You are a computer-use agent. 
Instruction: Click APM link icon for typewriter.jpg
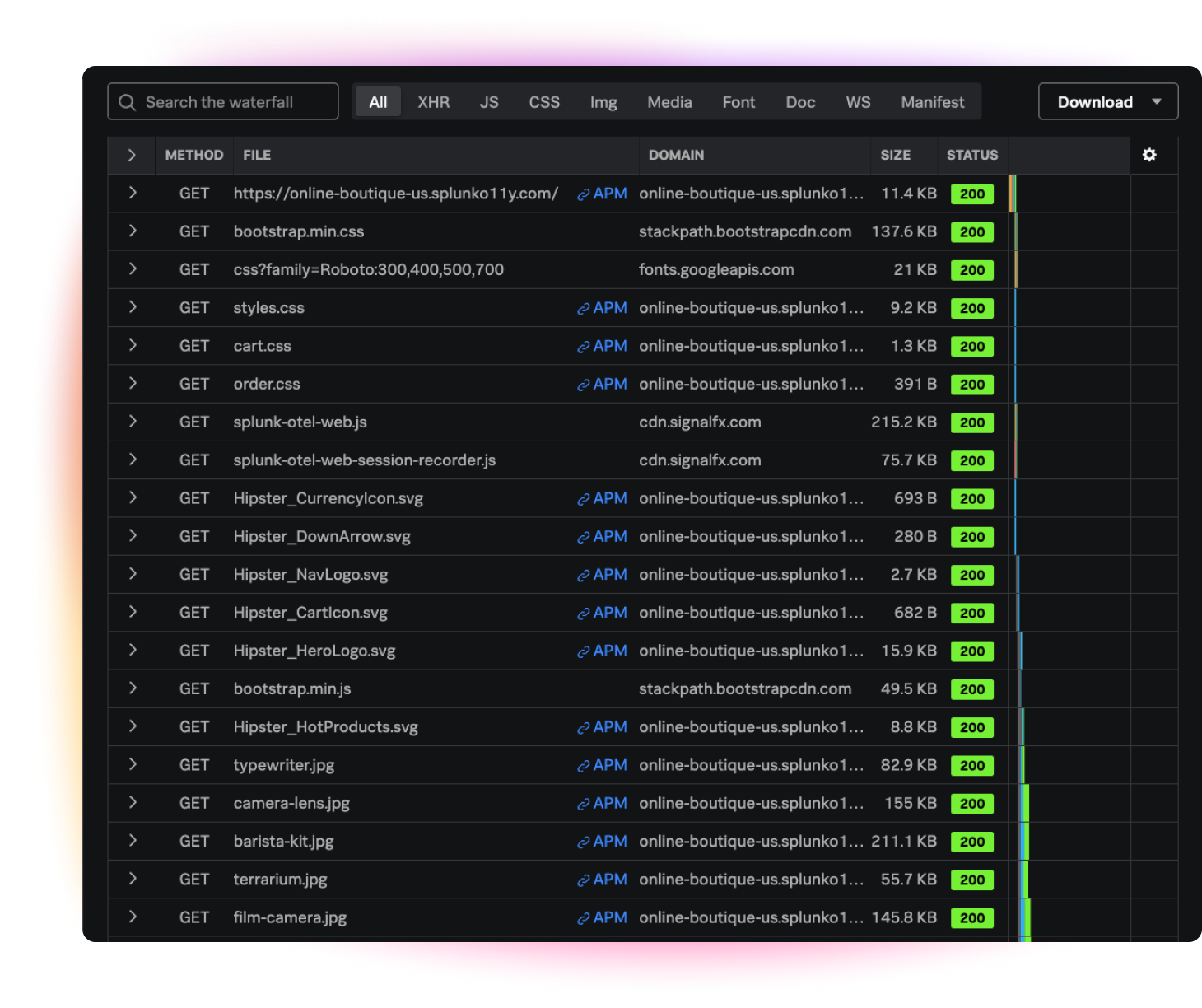(x=583, y=766)
